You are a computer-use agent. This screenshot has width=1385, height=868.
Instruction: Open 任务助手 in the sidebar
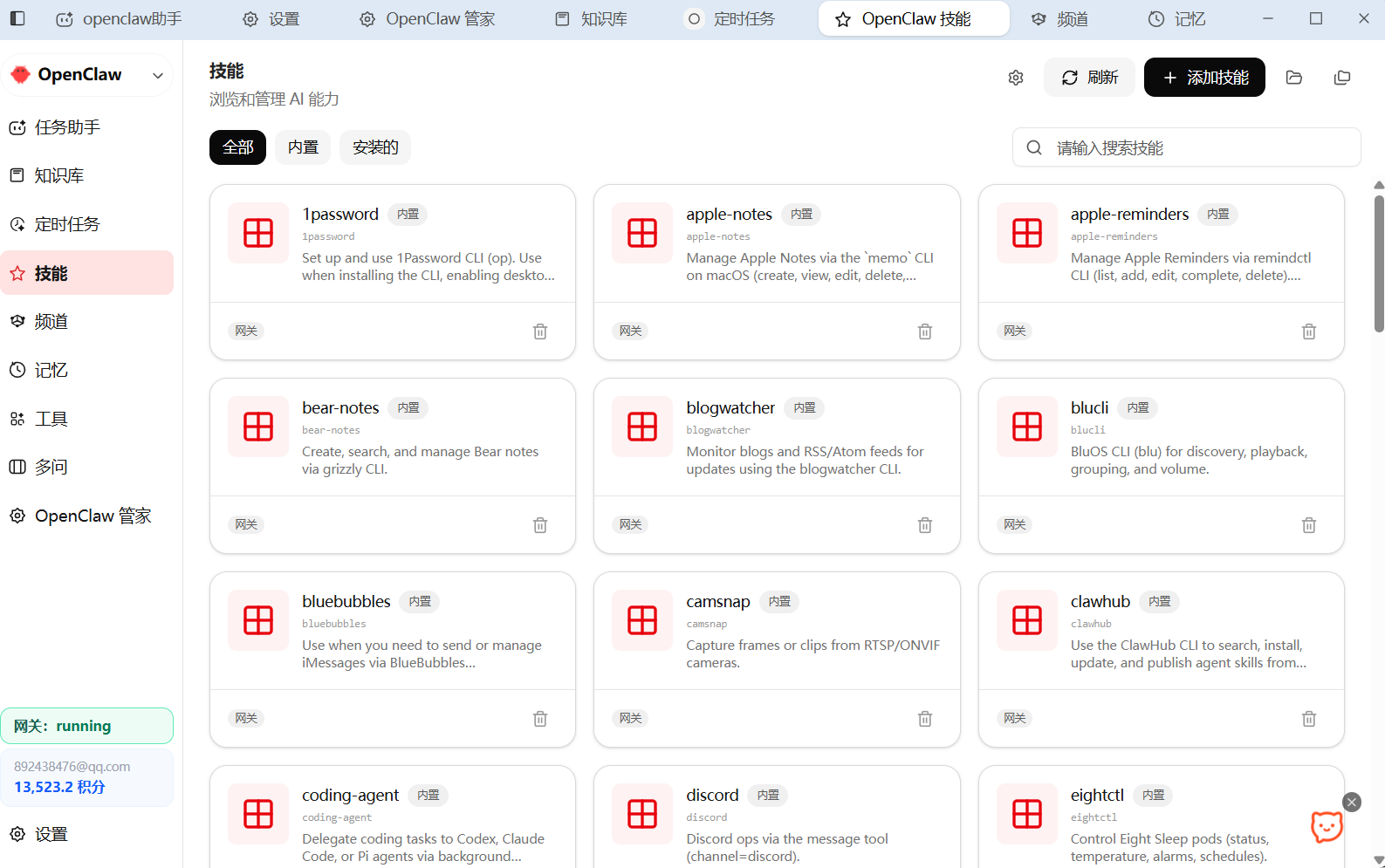coord(87,127)
